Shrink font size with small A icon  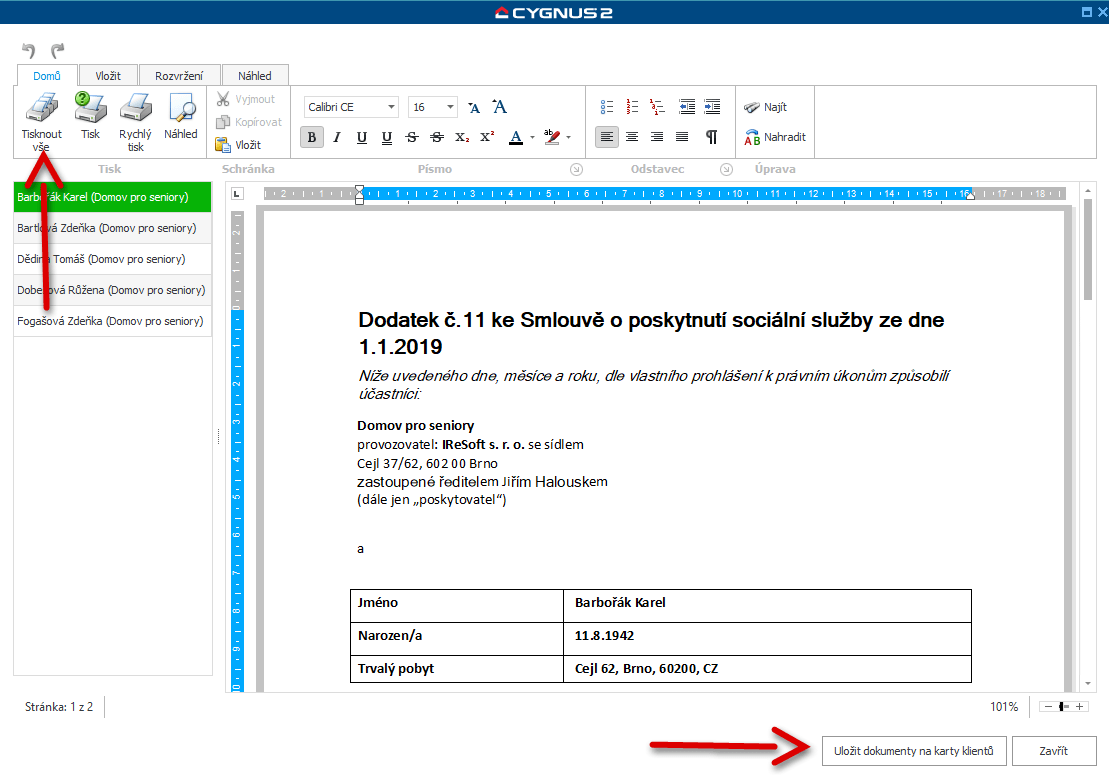coord(474,108)
